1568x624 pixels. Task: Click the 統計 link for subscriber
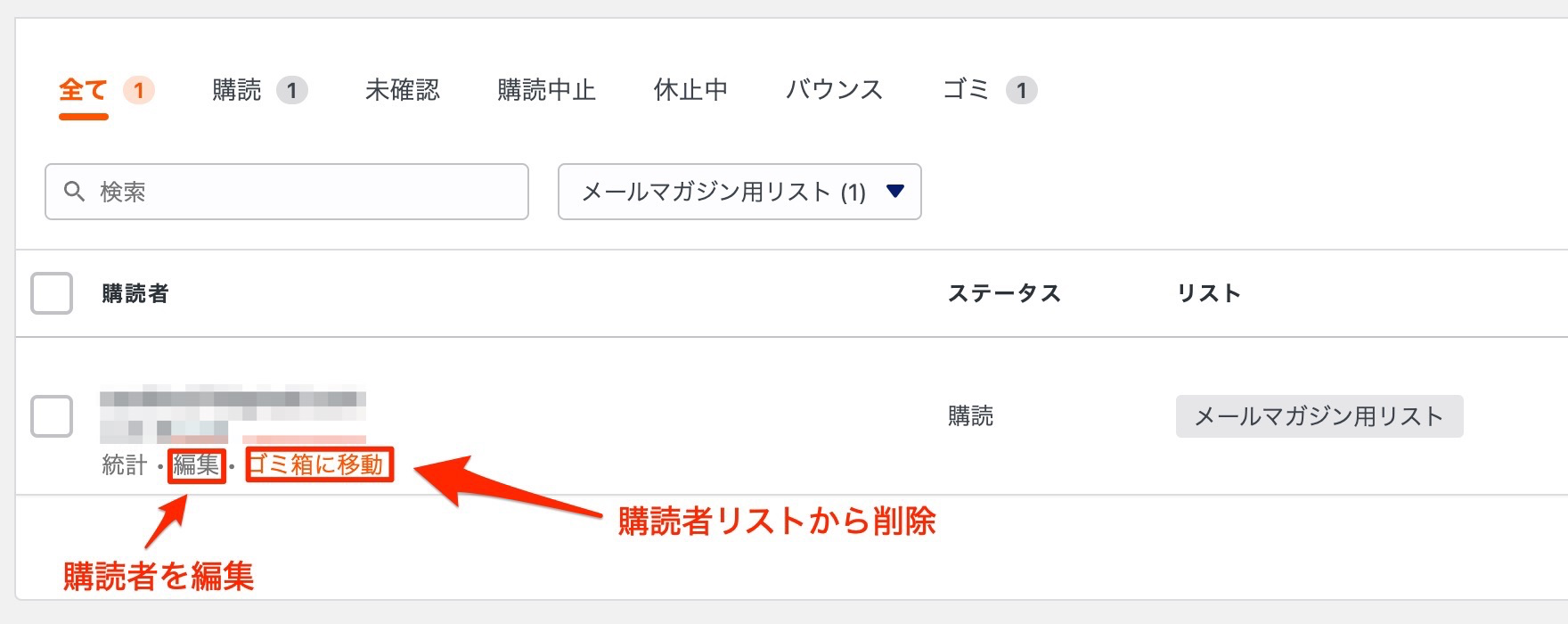coord(124,465)
